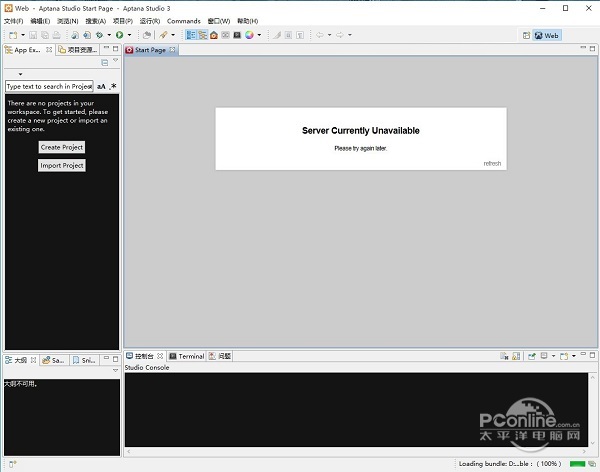Click the back navigation arrow icon

pyautogui.click(x=320, y=35)
